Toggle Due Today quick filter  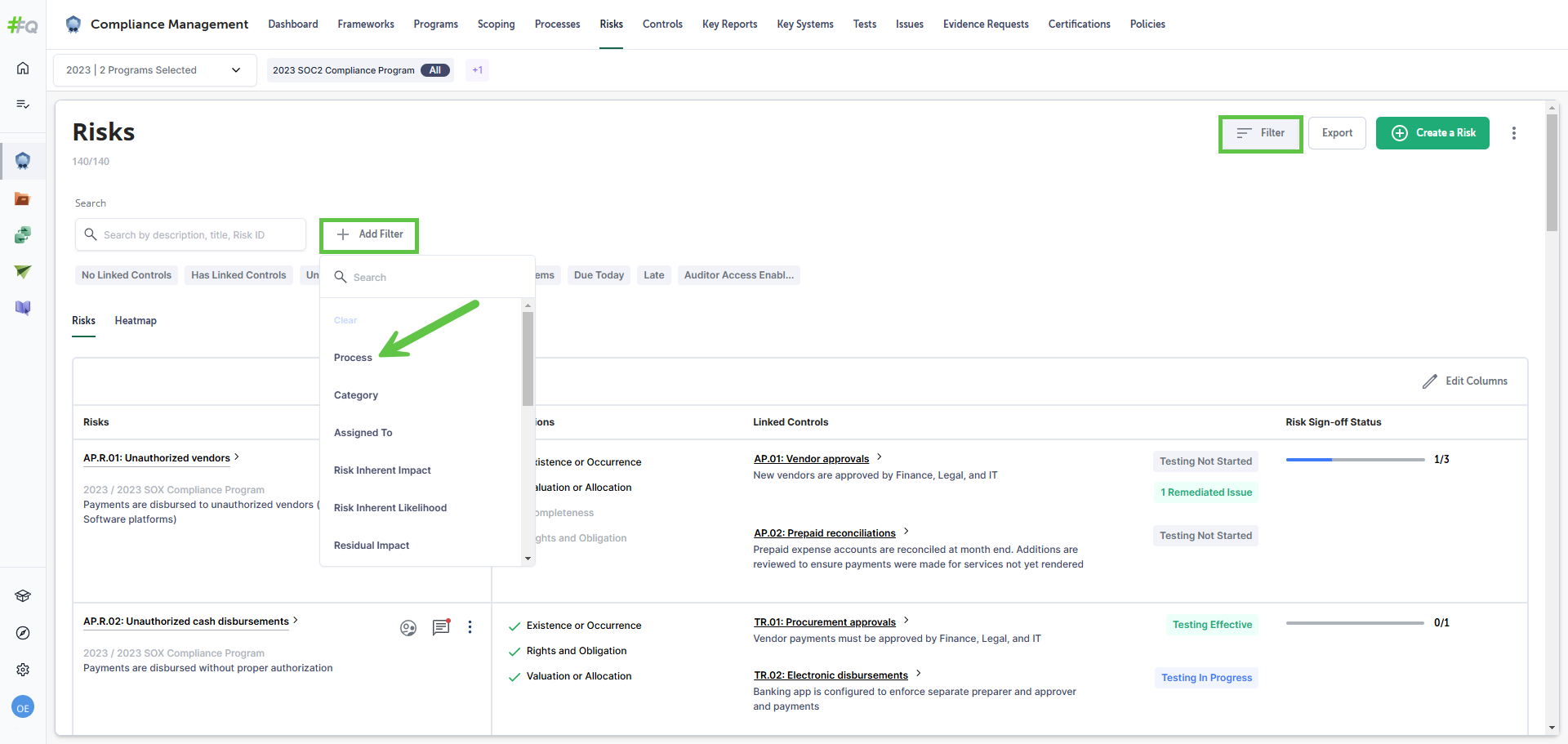pyautogui.click(x=599, y=275)
